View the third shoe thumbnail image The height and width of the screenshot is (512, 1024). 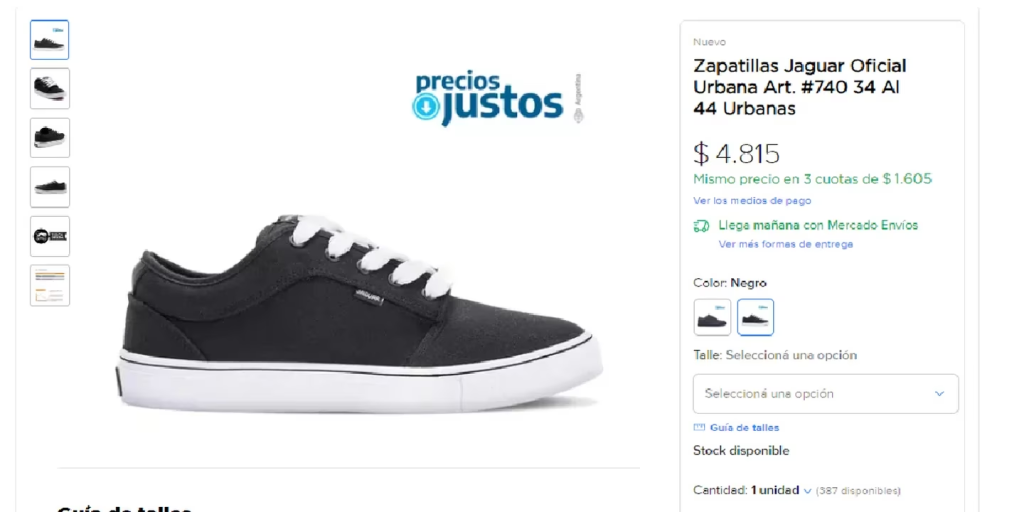coord(50,138)
